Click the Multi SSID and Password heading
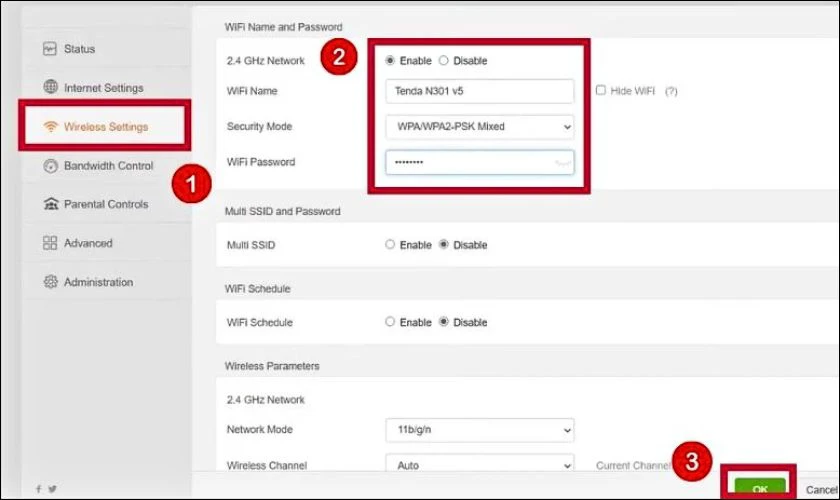The height and width of the screenshot is (500, 840). [x=282, y=211]
